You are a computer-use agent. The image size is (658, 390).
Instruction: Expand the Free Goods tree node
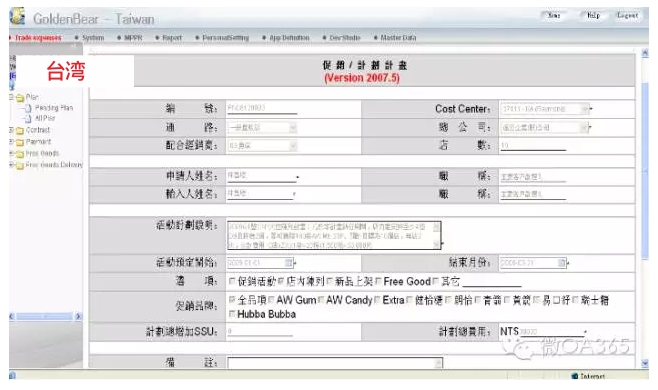tap(11, 154)
